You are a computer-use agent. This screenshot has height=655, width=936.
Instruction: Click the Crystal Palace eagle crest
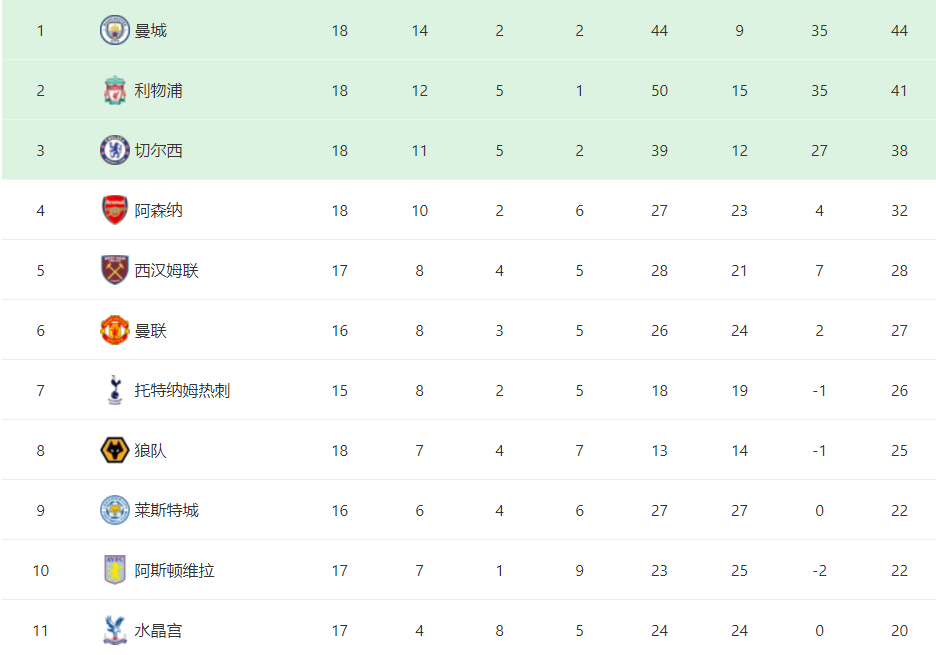(x=115, y=631)
